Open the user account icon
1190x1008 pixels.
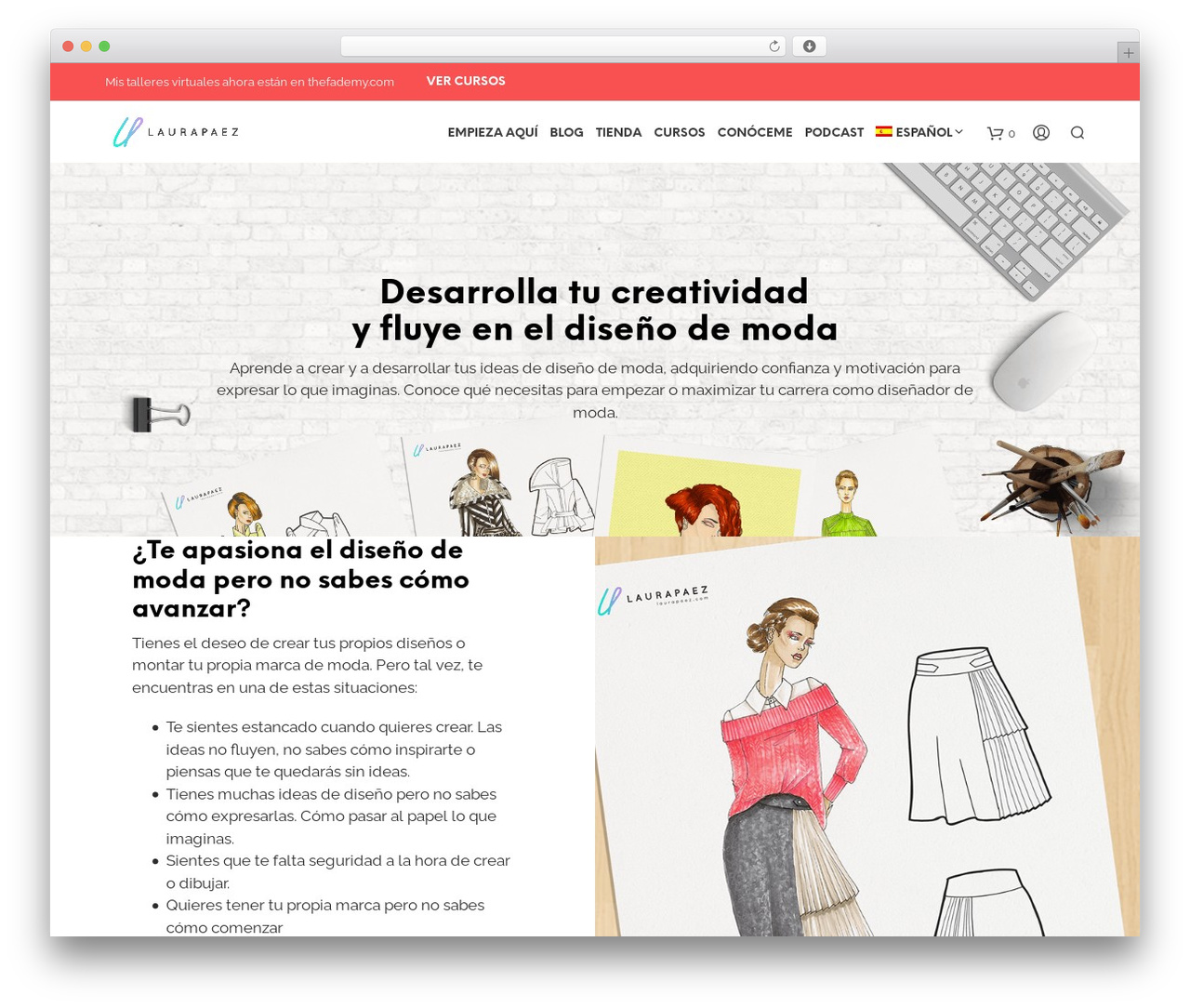tap(1041, 133)
